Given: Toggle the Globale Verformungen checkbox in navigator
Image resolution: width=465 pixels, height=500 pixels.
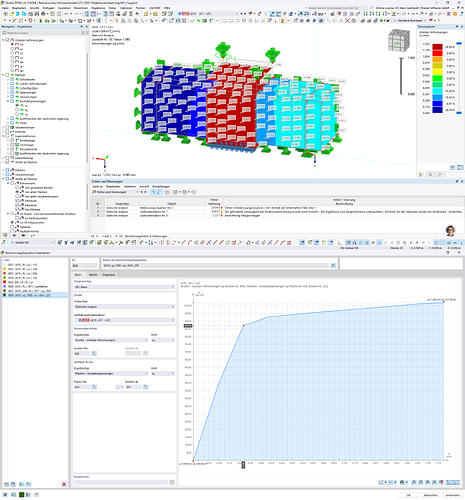Looking at the screenshot, I should pyautogui.click(x=7, y=40).
